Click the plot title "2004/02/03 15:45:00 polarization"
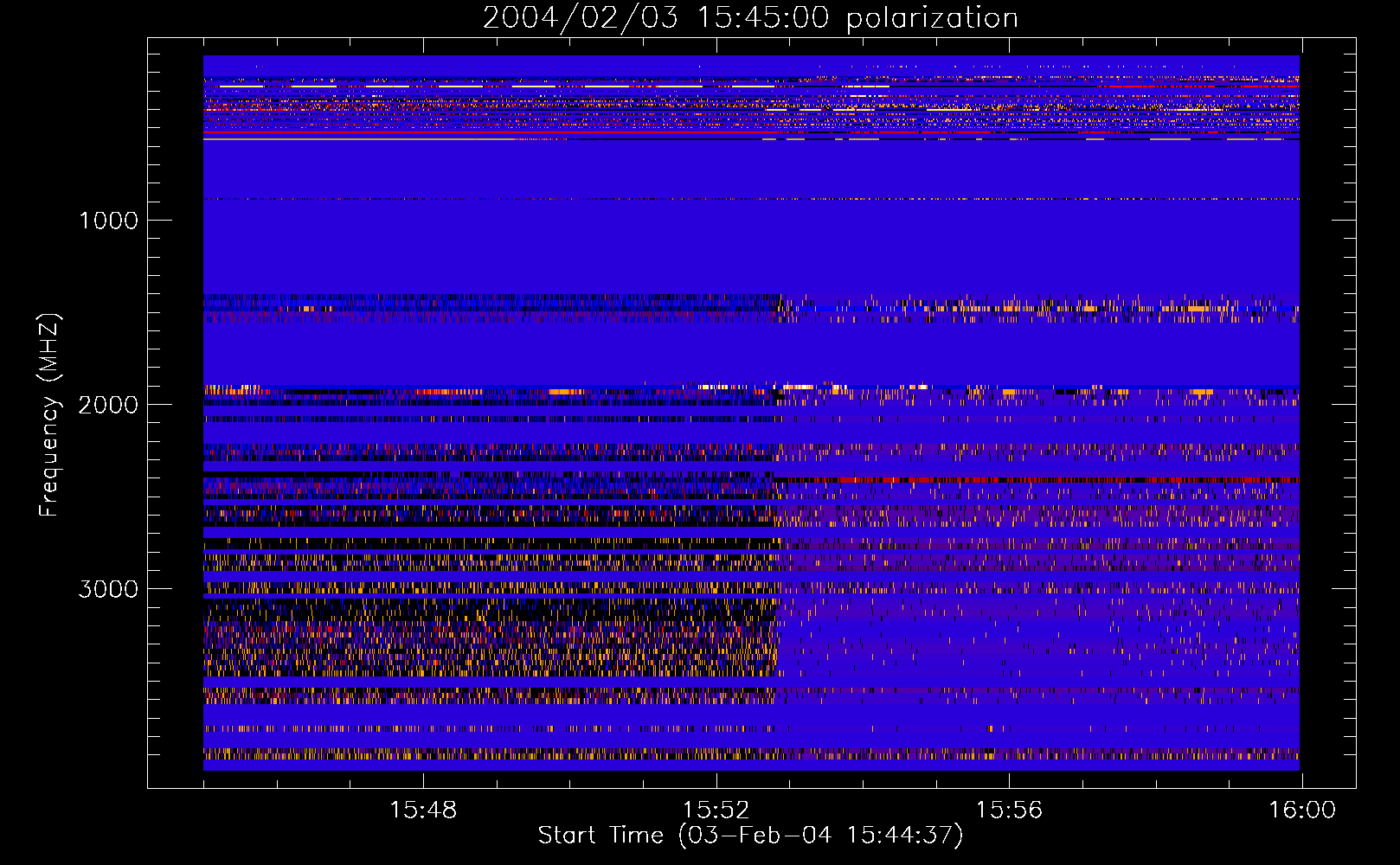1400x865 pixels. point(750,18)
